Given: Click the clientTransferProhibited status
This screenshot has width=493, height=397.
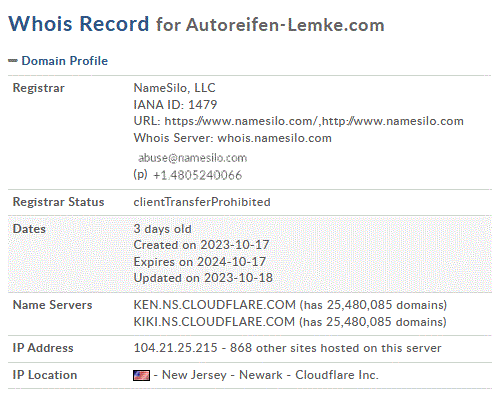Looking at the screenshot, I should coord(202,202).
